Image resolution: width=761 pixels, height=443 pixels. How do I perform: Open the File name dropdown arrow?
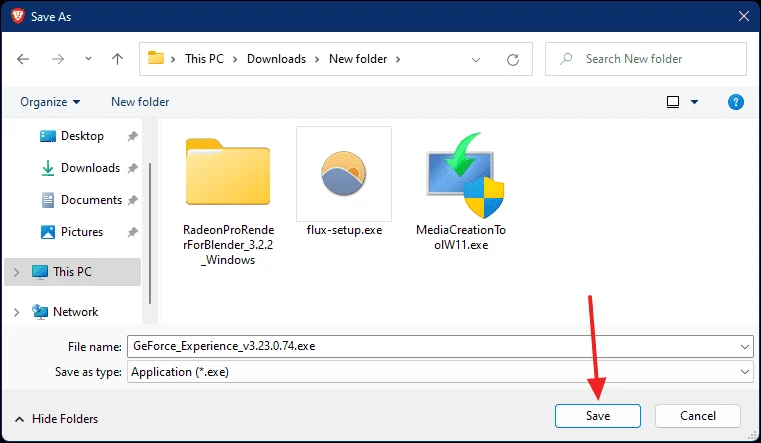744,346
